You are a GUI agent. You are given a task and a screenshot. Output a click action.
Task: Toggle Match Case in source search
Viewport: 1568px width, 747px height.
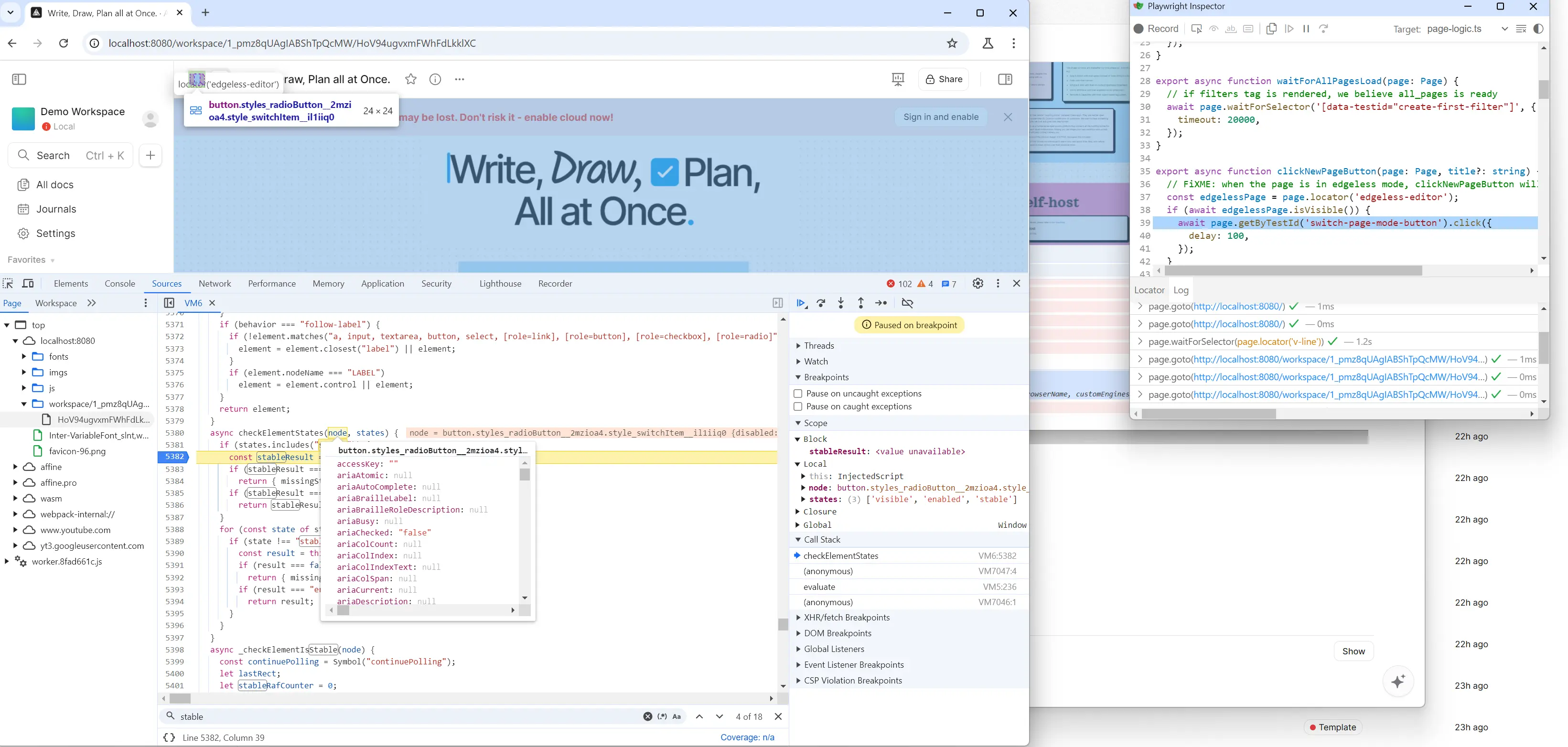coord(676,716)
